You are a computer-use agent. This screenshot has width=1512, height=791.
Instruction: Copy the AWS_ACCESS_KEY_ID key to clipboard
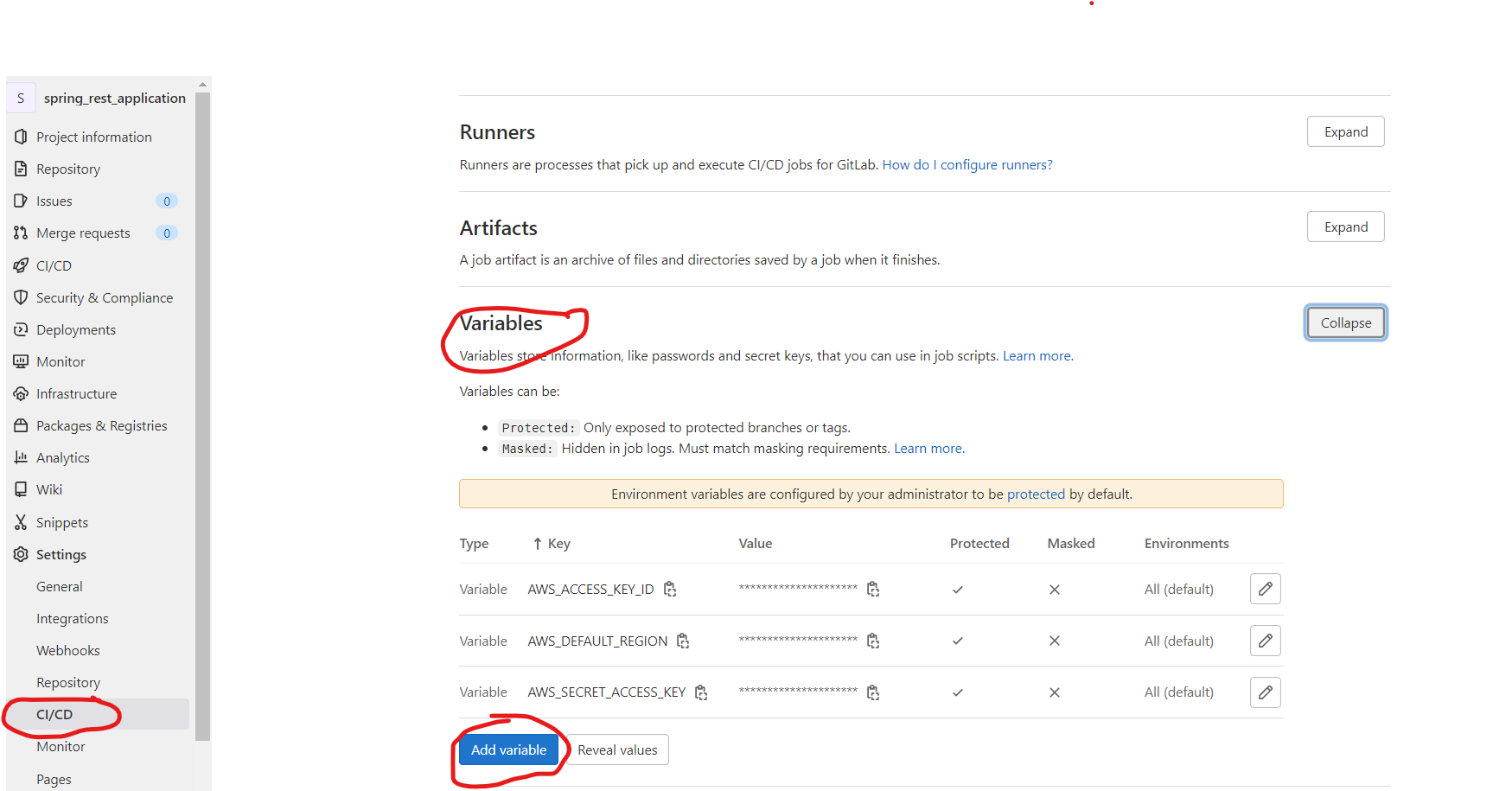(670, 589)
